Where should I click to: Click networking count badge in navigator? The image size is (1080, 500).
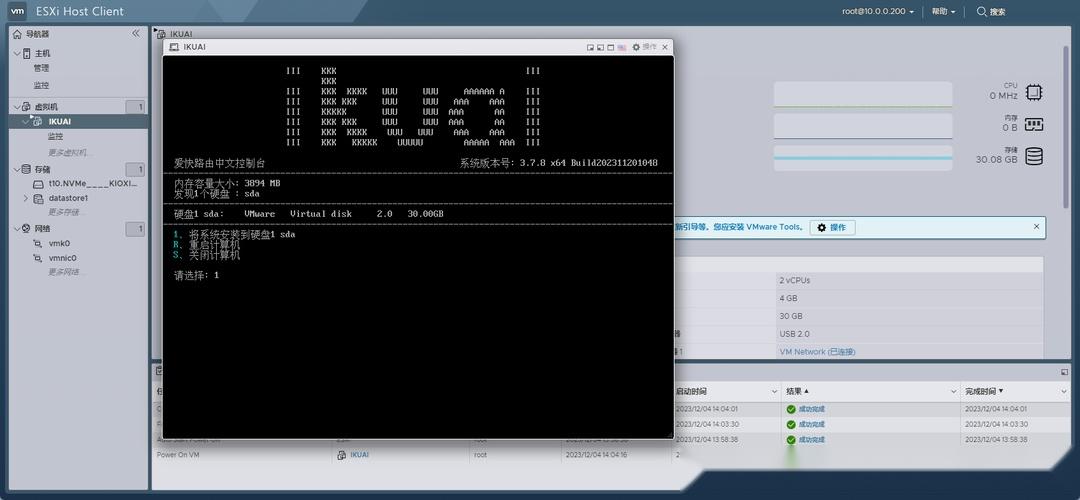point(135,229)
